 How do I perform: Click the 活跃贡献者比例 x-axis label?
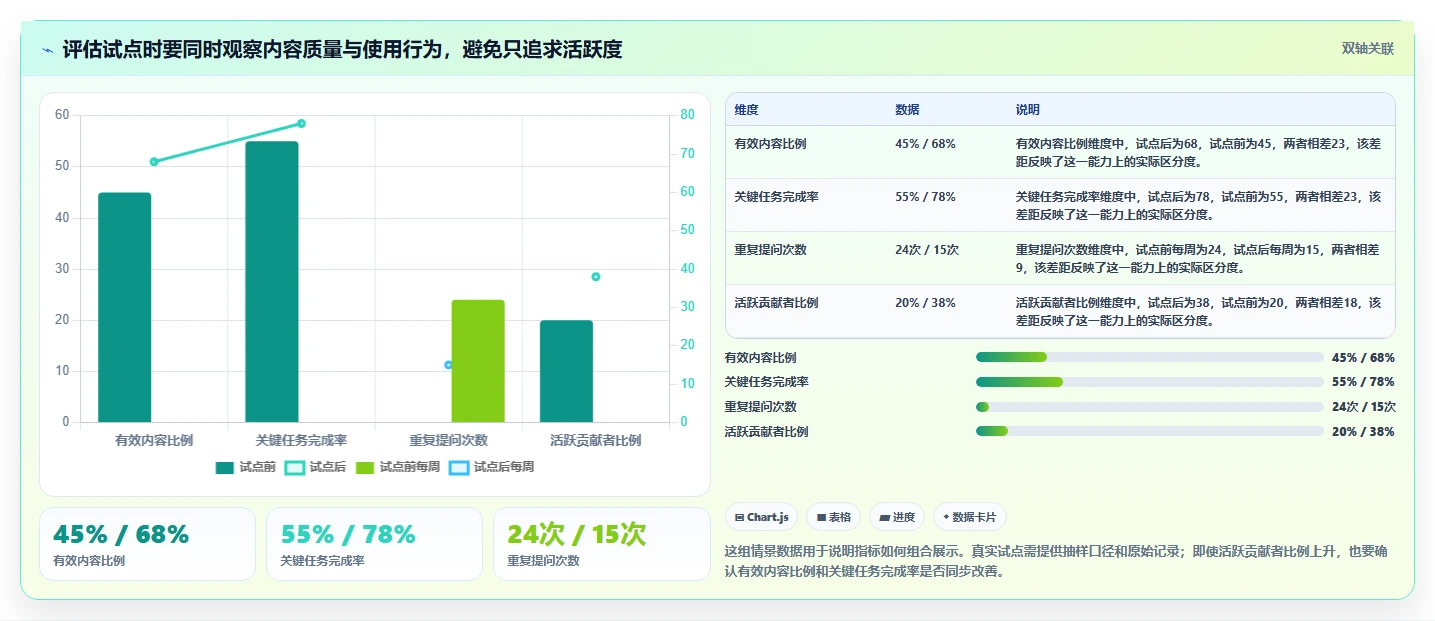596,440
